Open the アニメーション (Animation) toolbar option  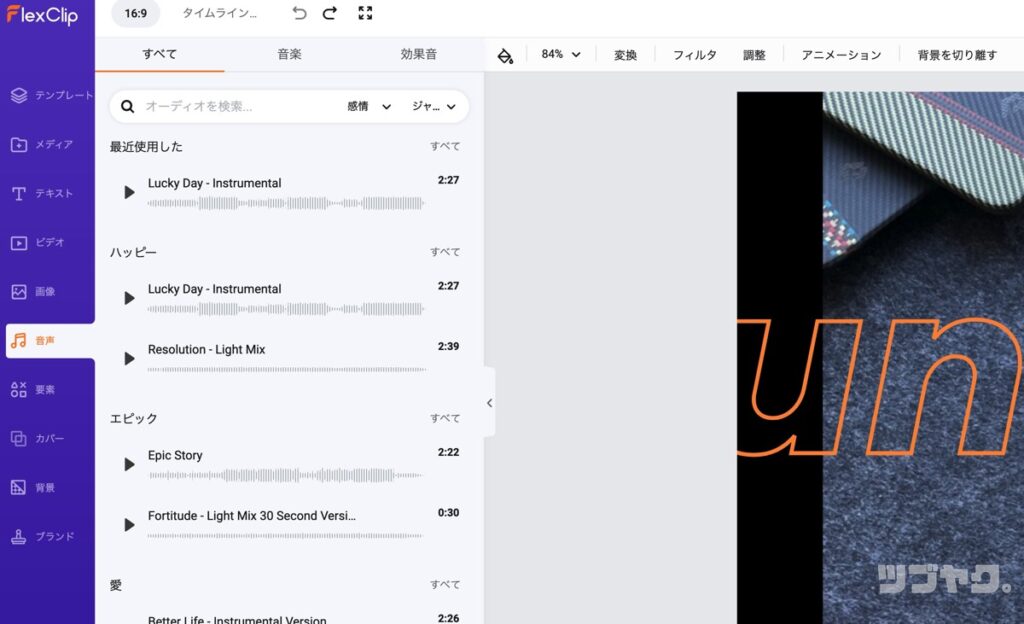click(841, 55)
